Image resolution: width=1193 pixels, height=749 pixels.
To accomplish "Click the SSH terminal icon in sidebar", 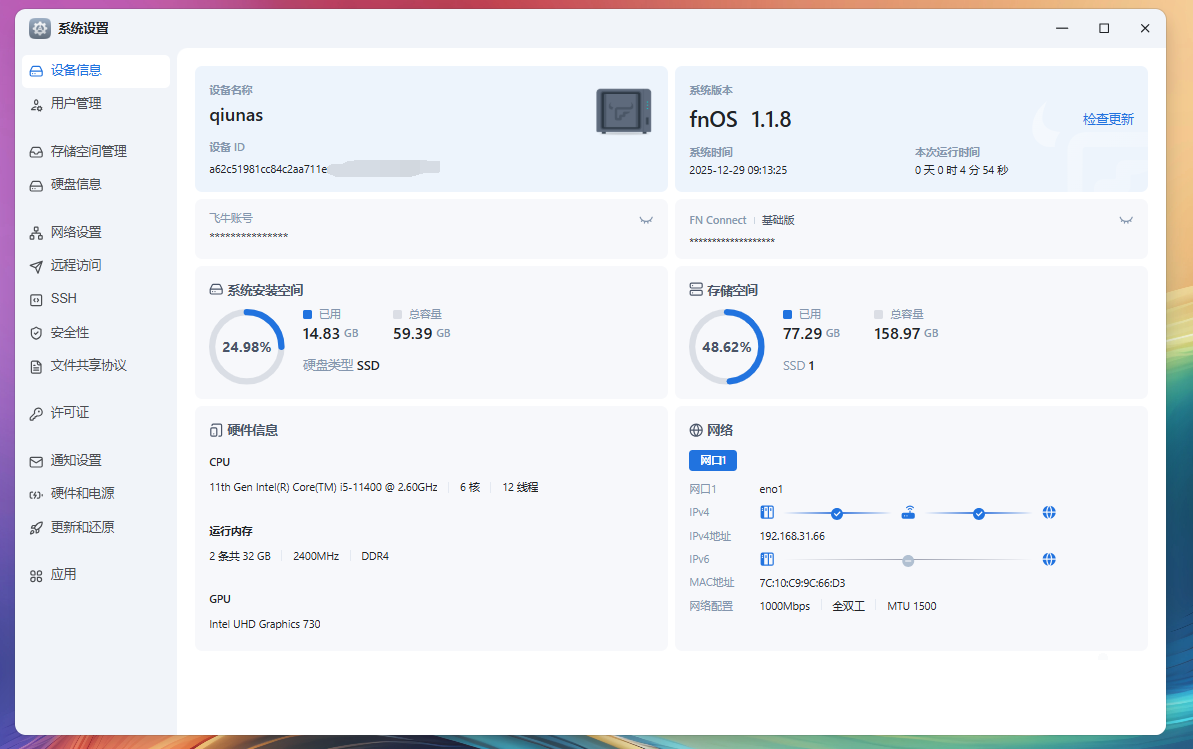I will tap(36, 300).
